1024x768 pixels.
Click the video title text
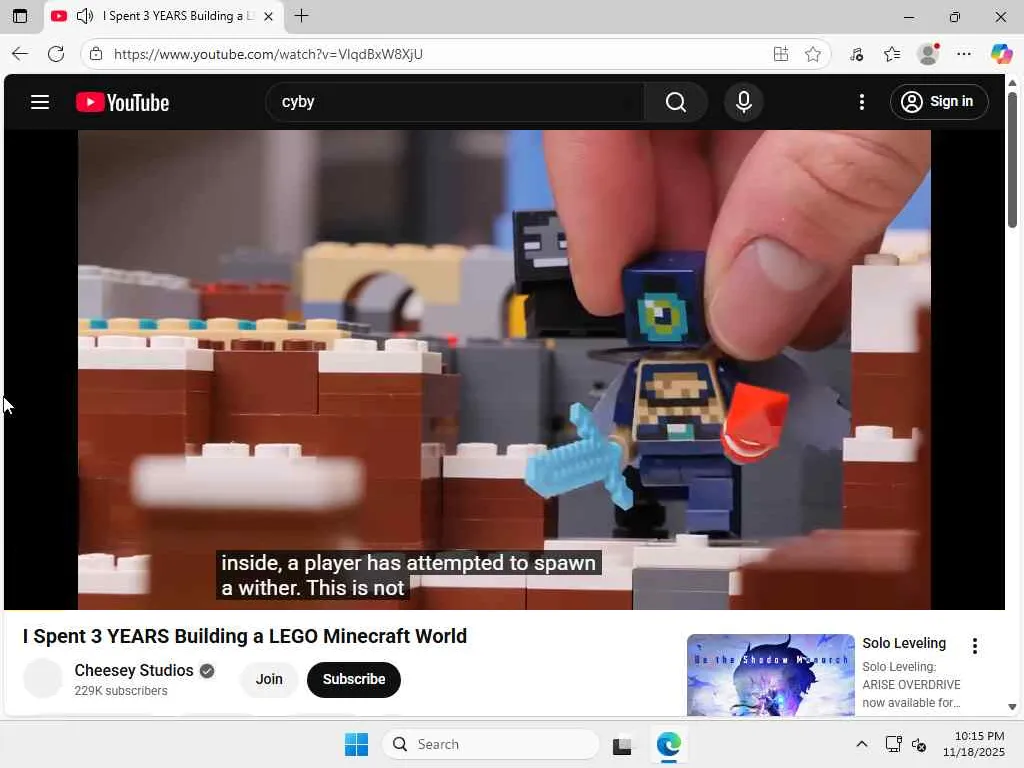245,636
